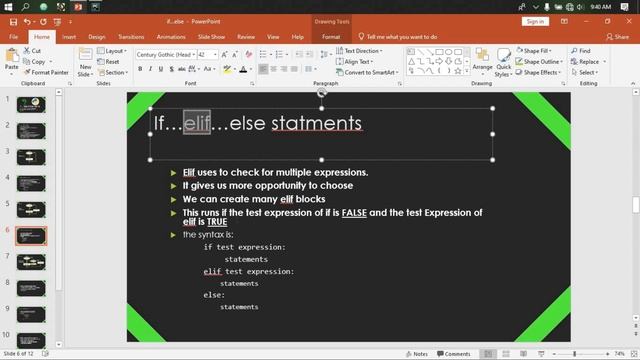
Task: Open the File tab
Action: coord(13,37)
